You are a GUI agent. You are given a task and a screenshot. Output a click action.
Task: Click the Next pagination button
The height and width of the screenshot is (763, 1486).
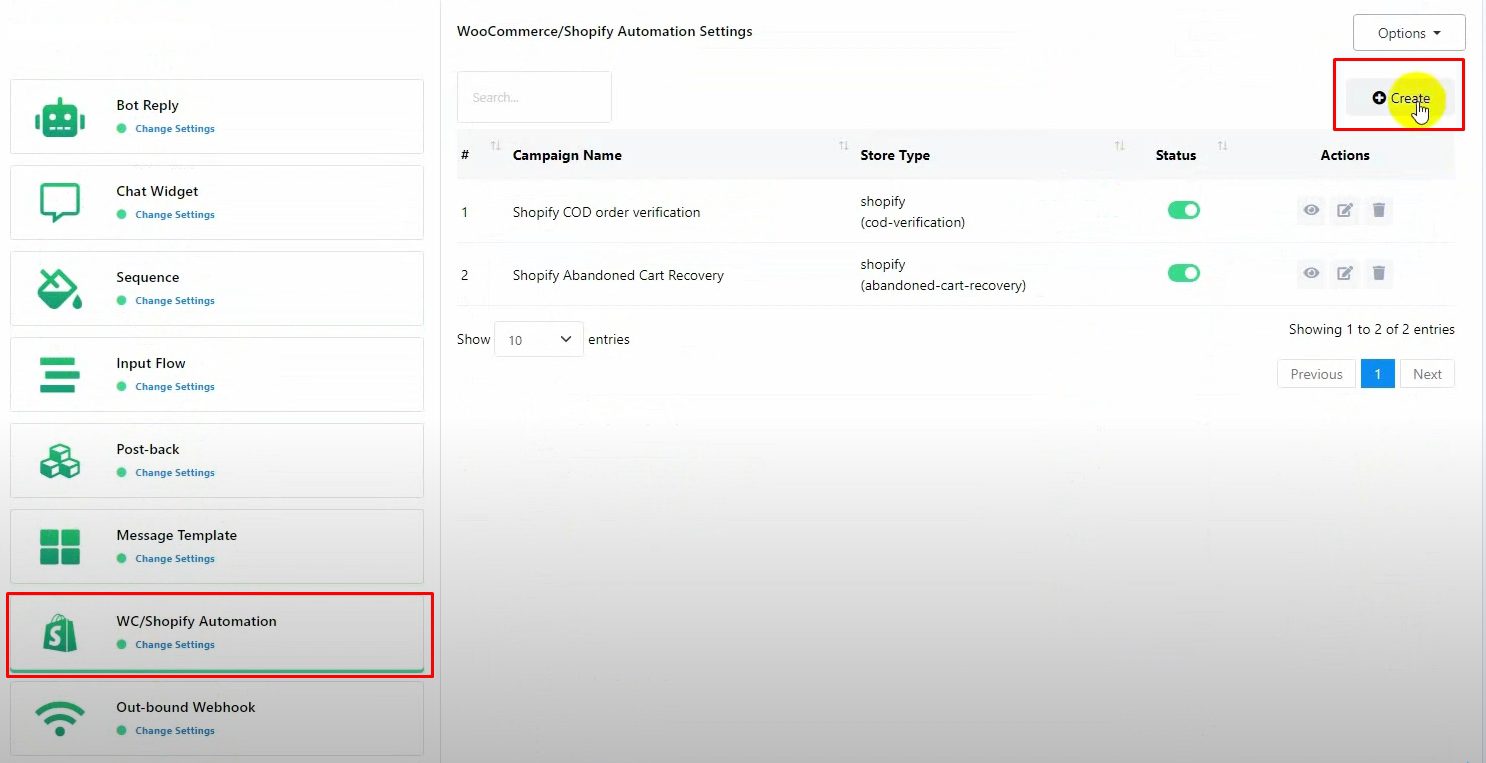[1427, 374]
